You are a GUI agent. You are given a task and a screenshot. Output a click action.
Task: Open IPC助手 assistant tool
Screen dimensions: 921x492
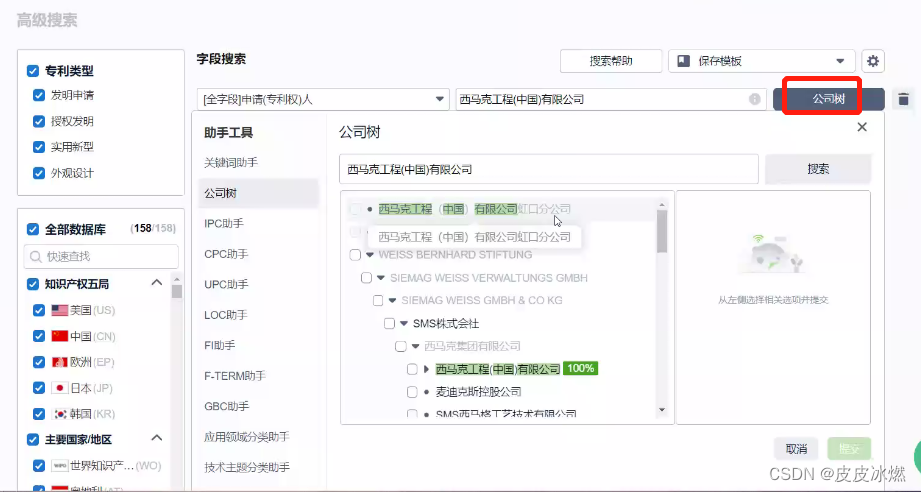click(224, 224)
